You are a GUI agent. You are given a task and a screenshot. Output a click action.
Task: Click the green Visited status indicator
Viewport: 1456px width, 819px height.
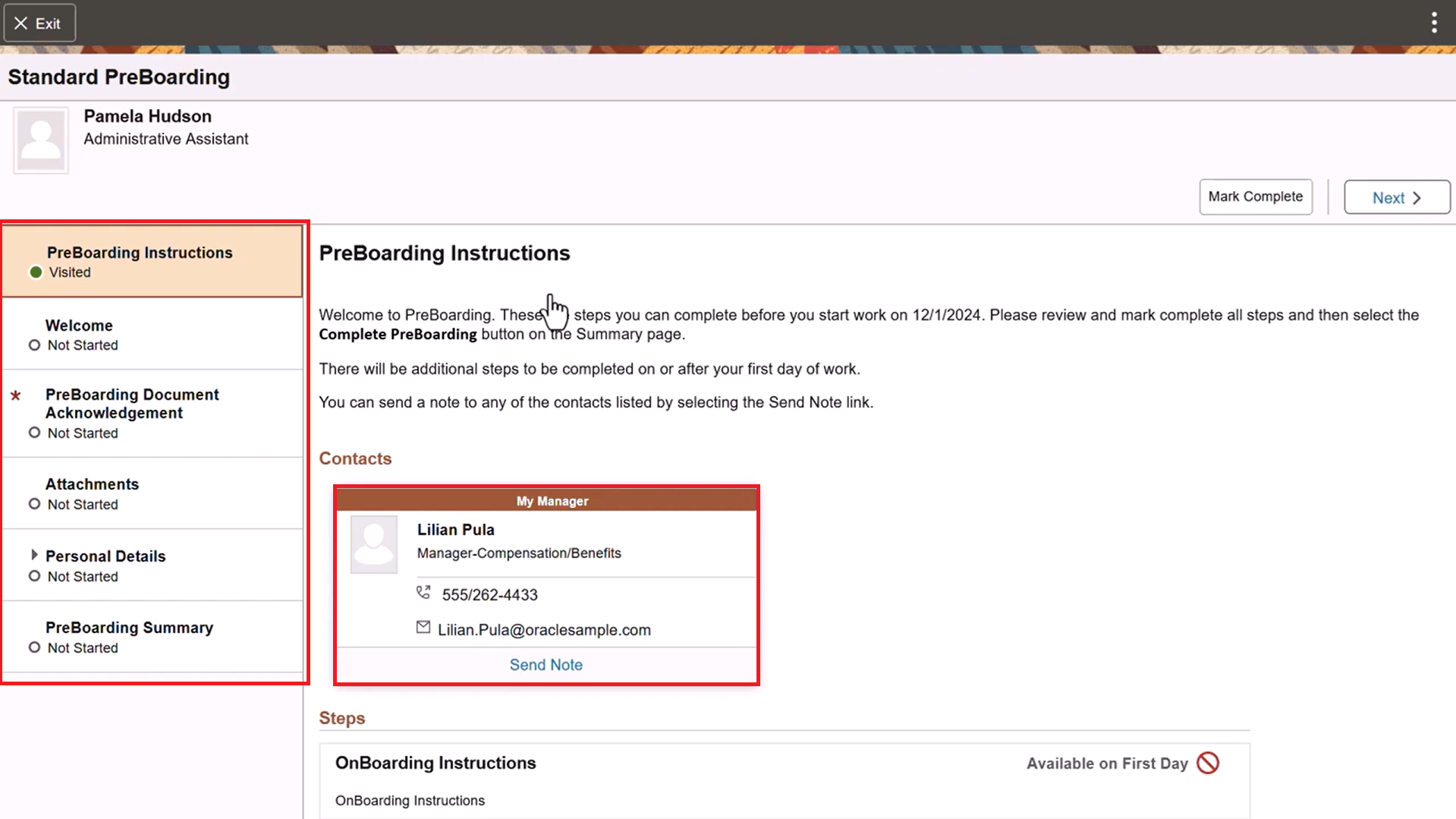36,272
